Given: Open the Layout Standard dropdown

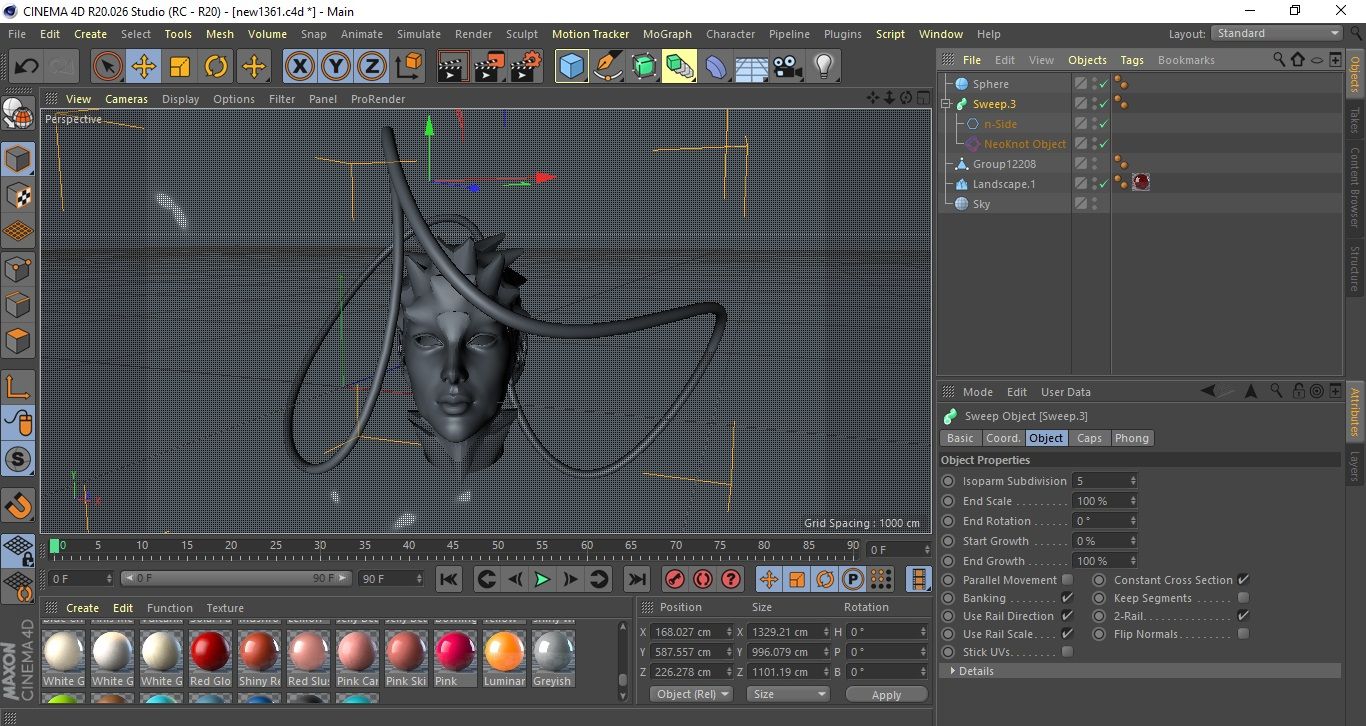Looking at the screenshot, I should tap(1277, 33).
